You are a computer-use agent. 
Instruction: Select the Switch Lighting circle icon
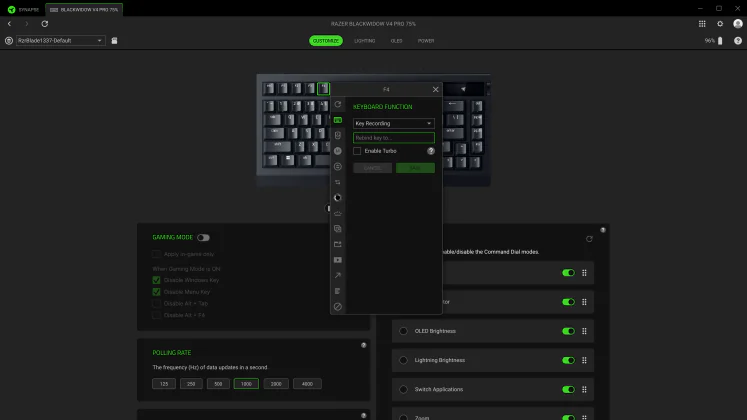[x=338, y=198]
